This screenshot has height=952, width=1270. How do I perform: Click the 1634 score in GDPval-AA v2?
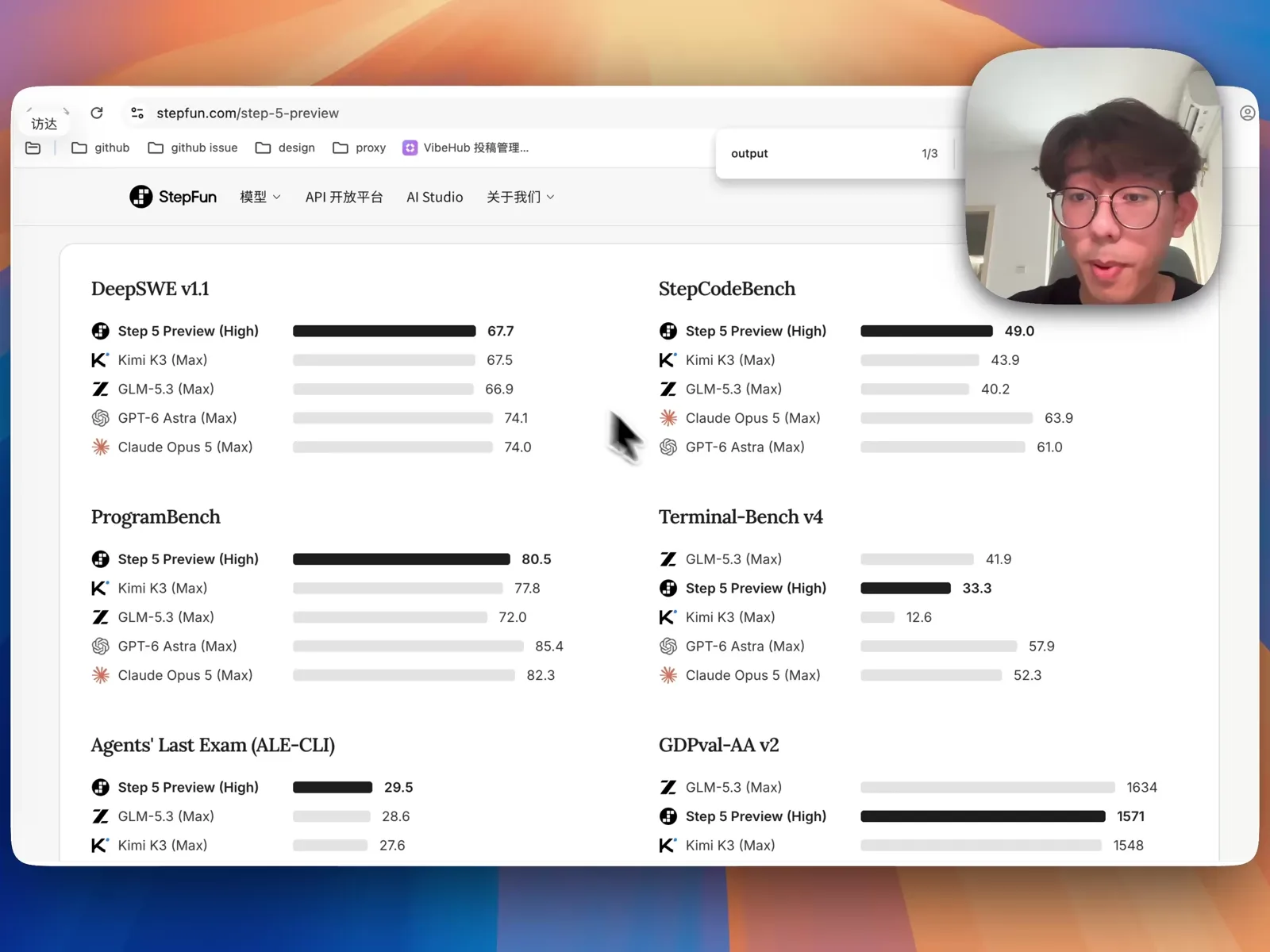click(x=1141, y=788)
